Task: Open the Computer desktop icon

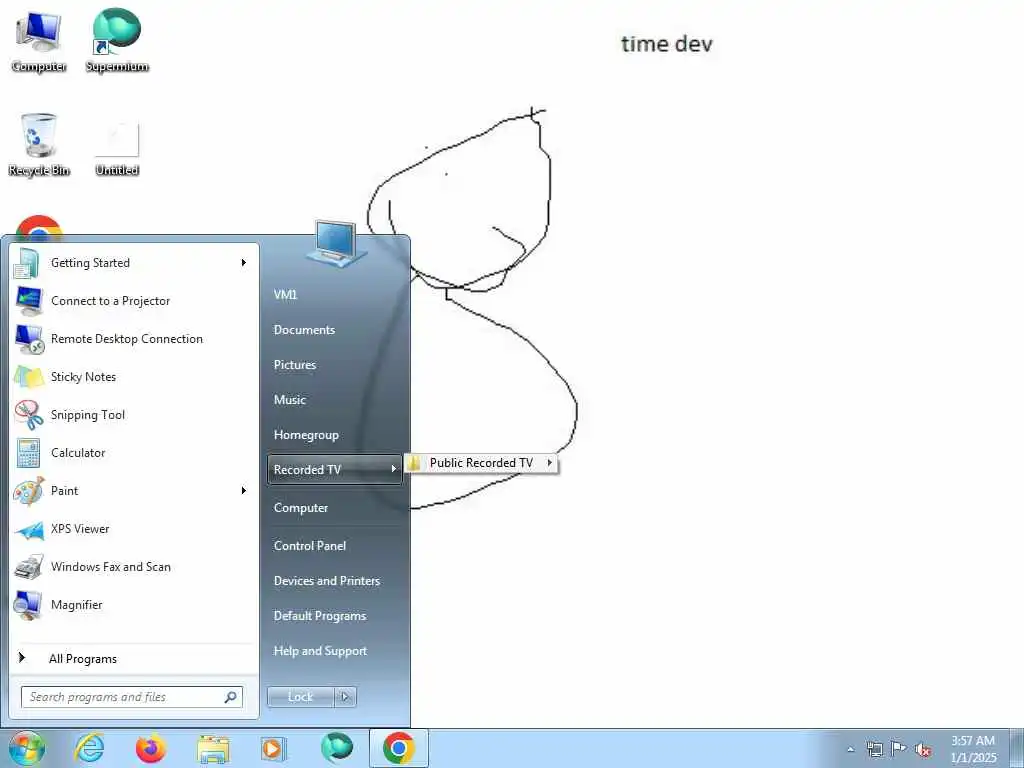Action: (x=39, y=40)
